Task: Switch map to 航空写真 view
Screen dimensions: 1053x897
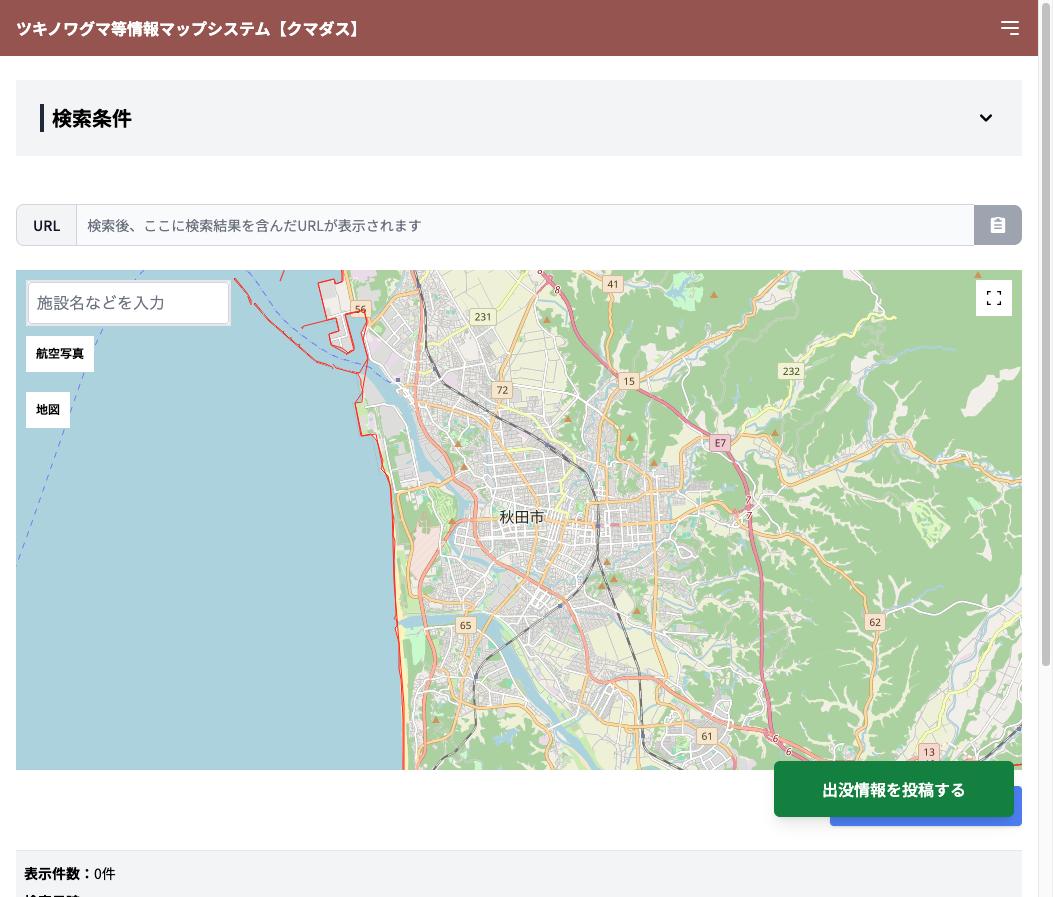Action: (60, 354)
